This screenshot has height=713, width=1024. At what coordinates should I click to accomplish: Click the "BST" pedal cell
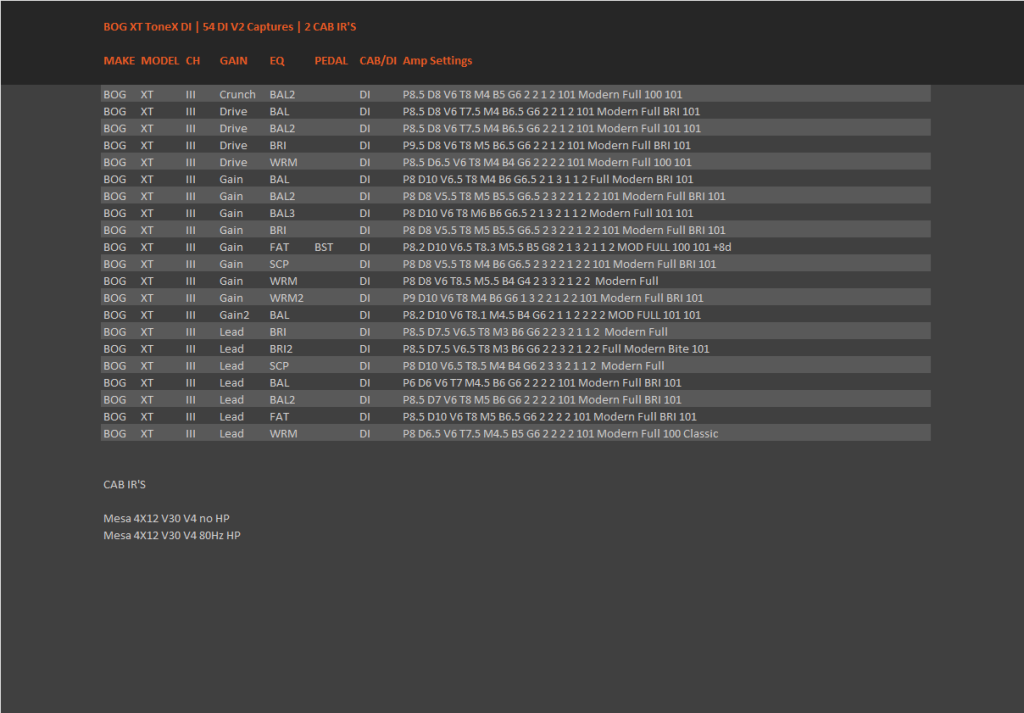tap(323, 247)
